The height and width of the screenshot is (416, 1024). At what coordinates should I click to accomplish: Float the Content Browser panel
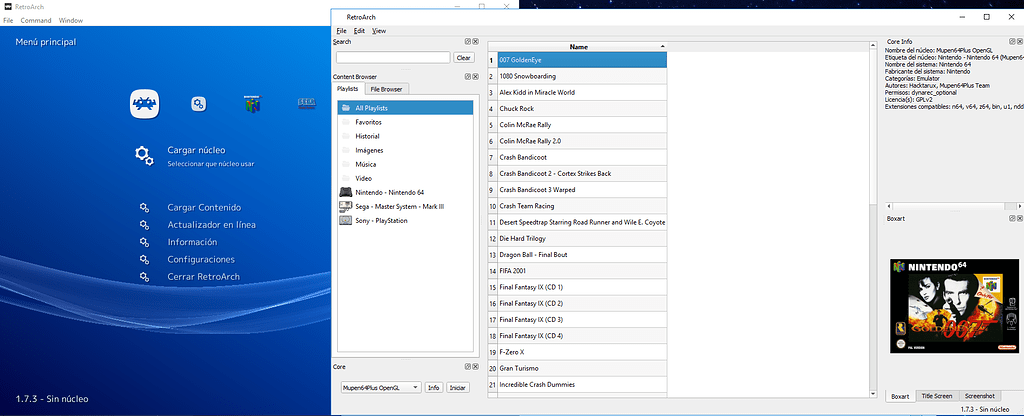pyautogui.click(x=468, y=76)
